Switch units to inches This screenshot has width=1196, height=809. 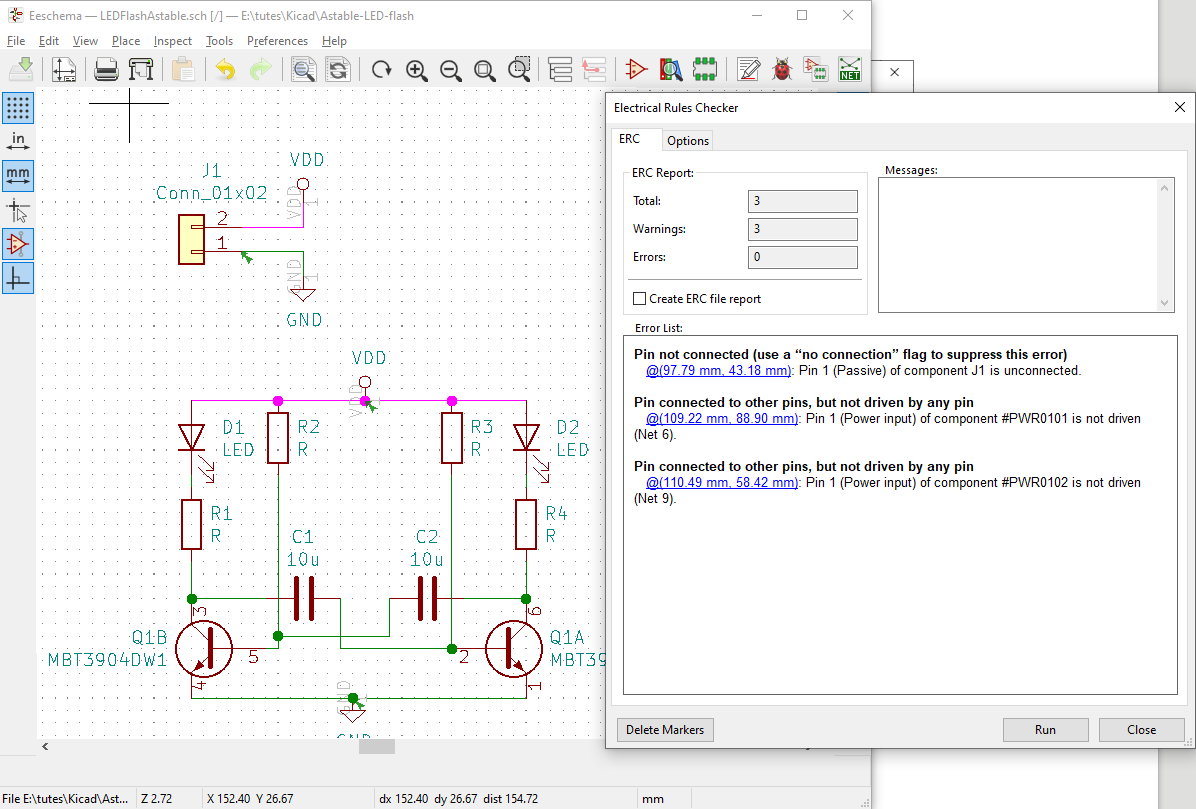[x=18, y=141]
